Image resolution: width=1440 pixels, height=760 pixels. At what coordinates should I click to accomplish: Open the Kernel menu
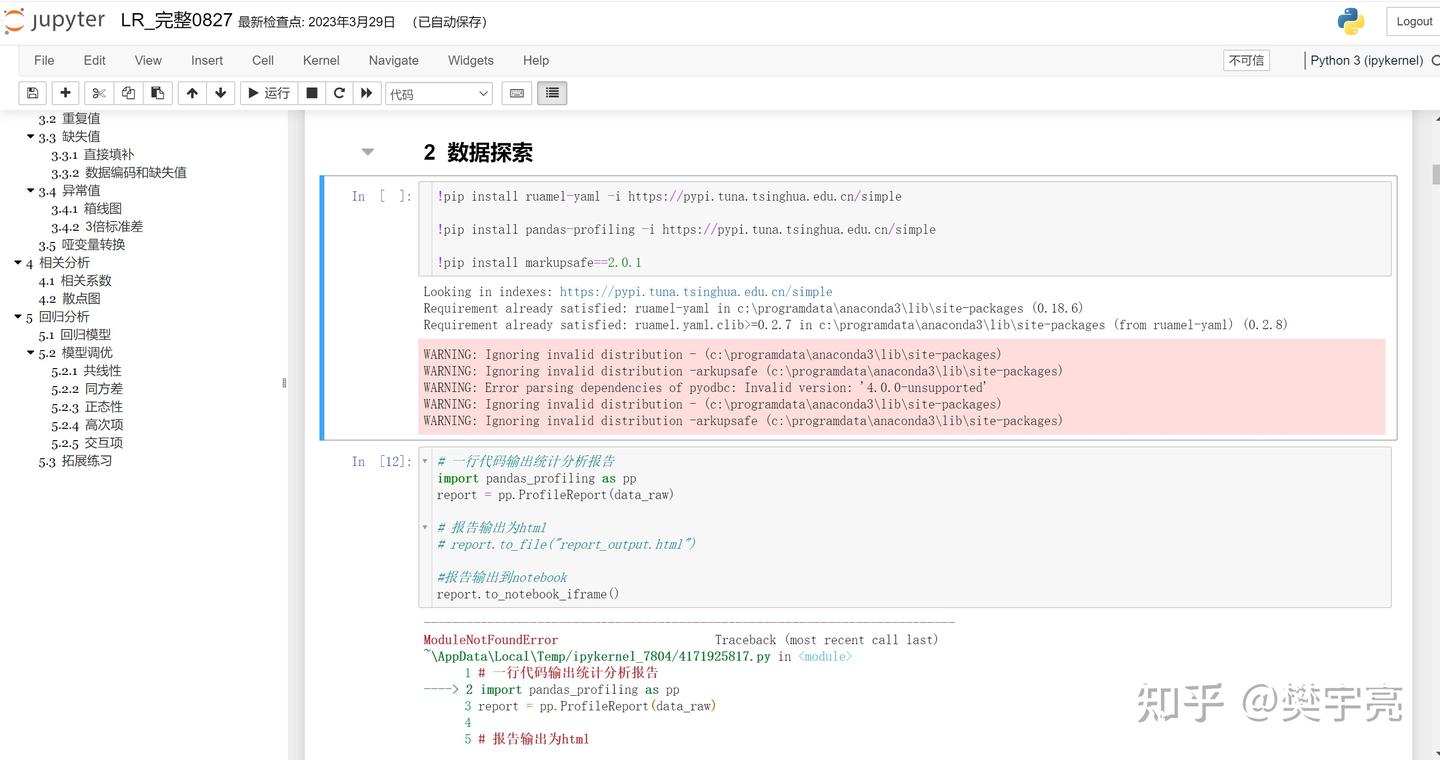(321, 60)
